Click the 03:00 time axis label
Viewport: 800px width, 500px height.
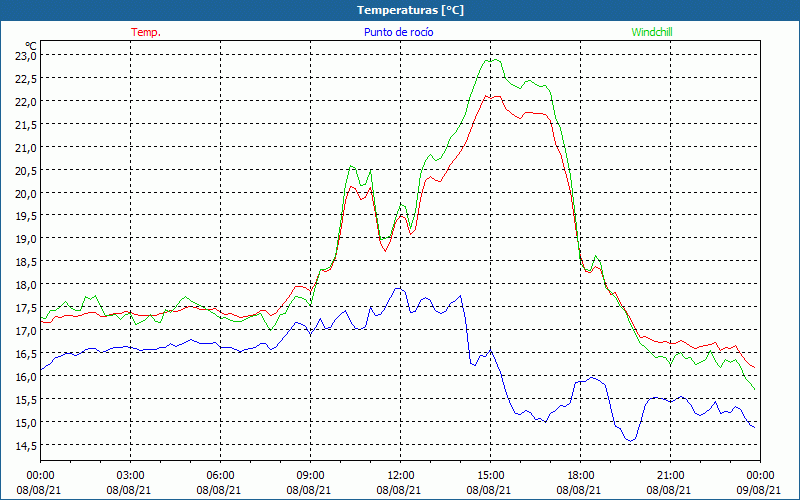coord(131,476)
